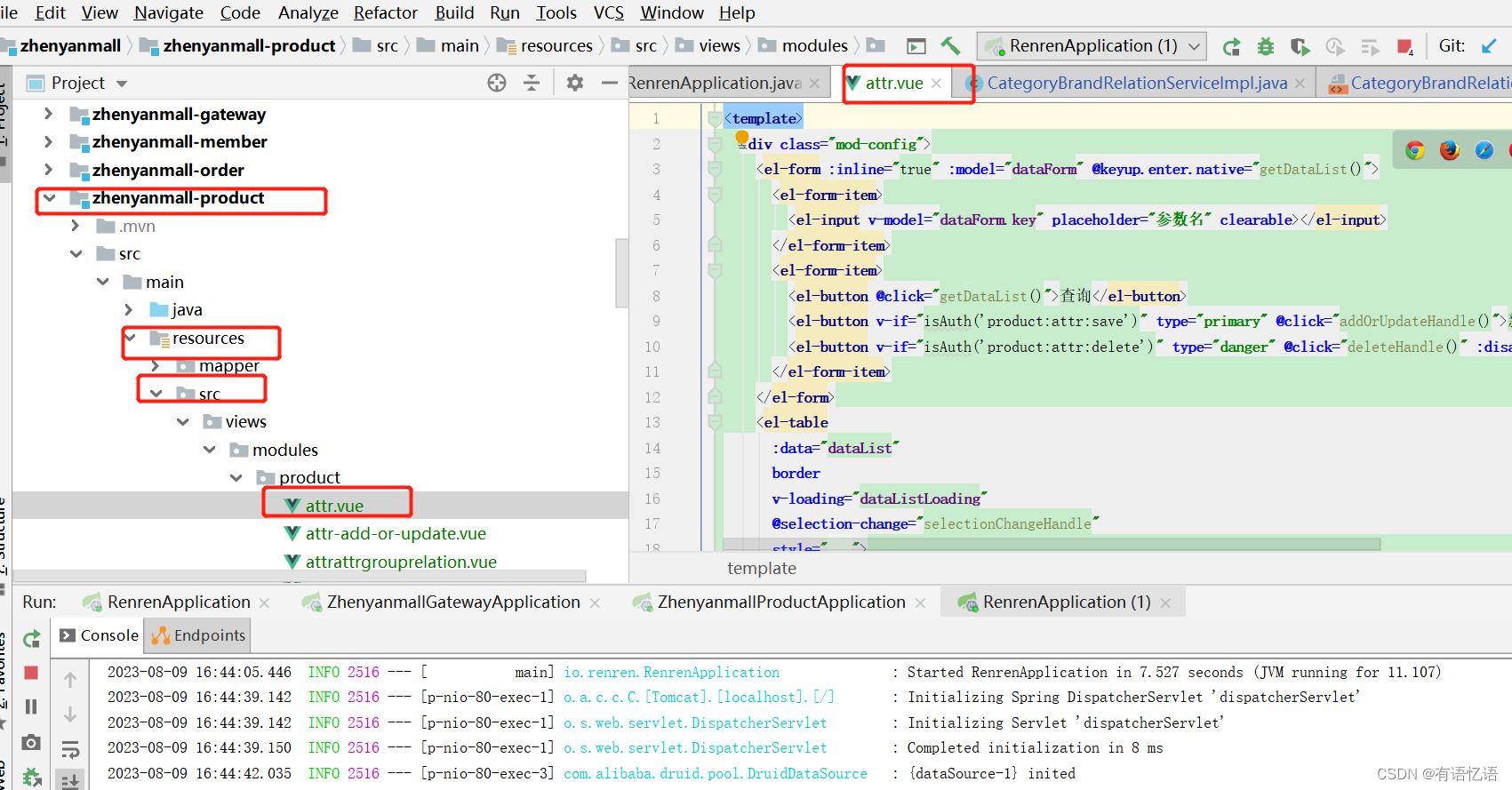Click resources breadcrumb in navigation bar
Viewport: 1512px width, 790px height.
556,45
